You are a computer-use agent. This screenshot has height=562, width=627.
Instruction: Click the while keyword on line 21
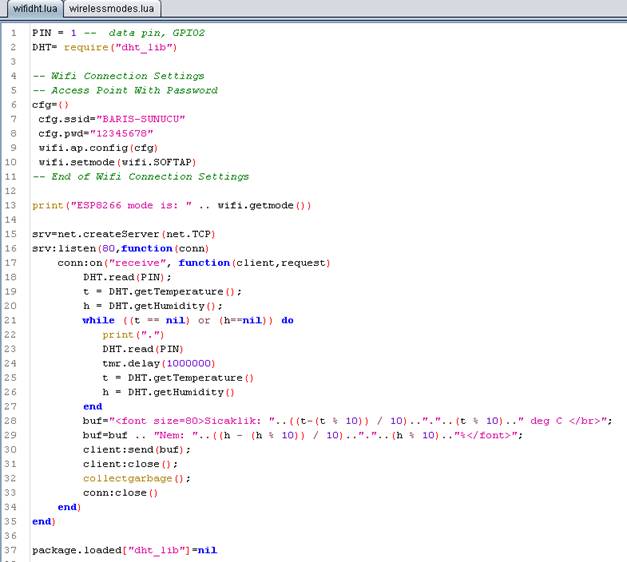[x=99, y=320]
